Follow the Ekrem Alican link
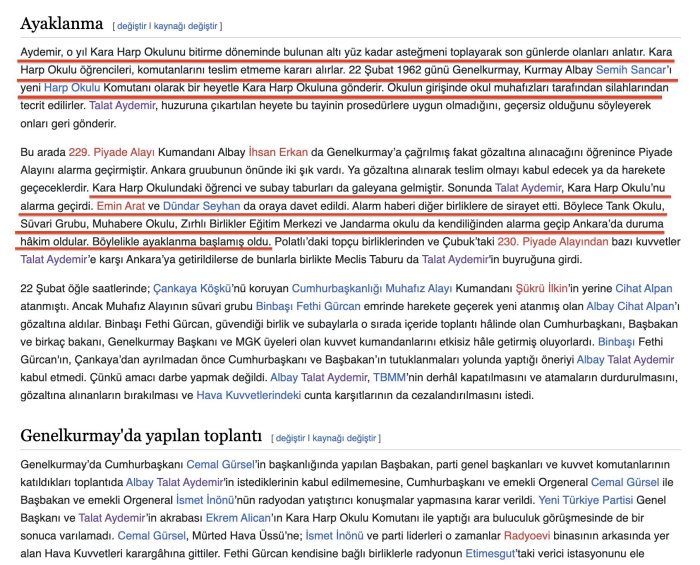 237,517
